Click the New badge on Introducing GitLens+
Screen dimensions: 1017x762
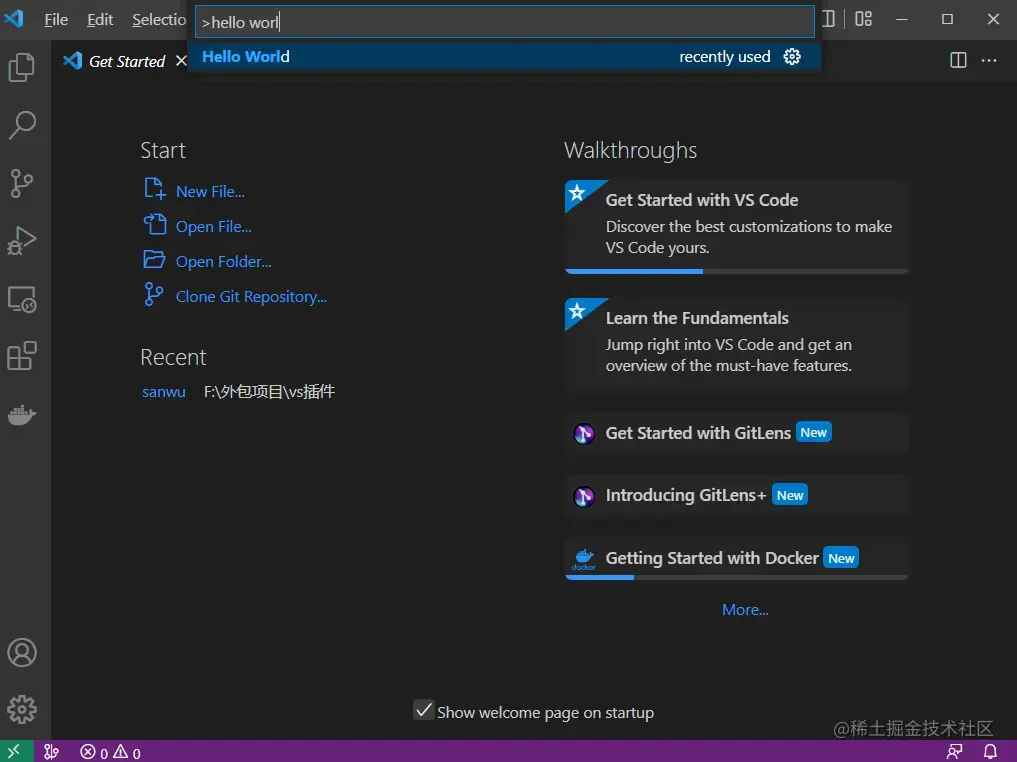790,495
